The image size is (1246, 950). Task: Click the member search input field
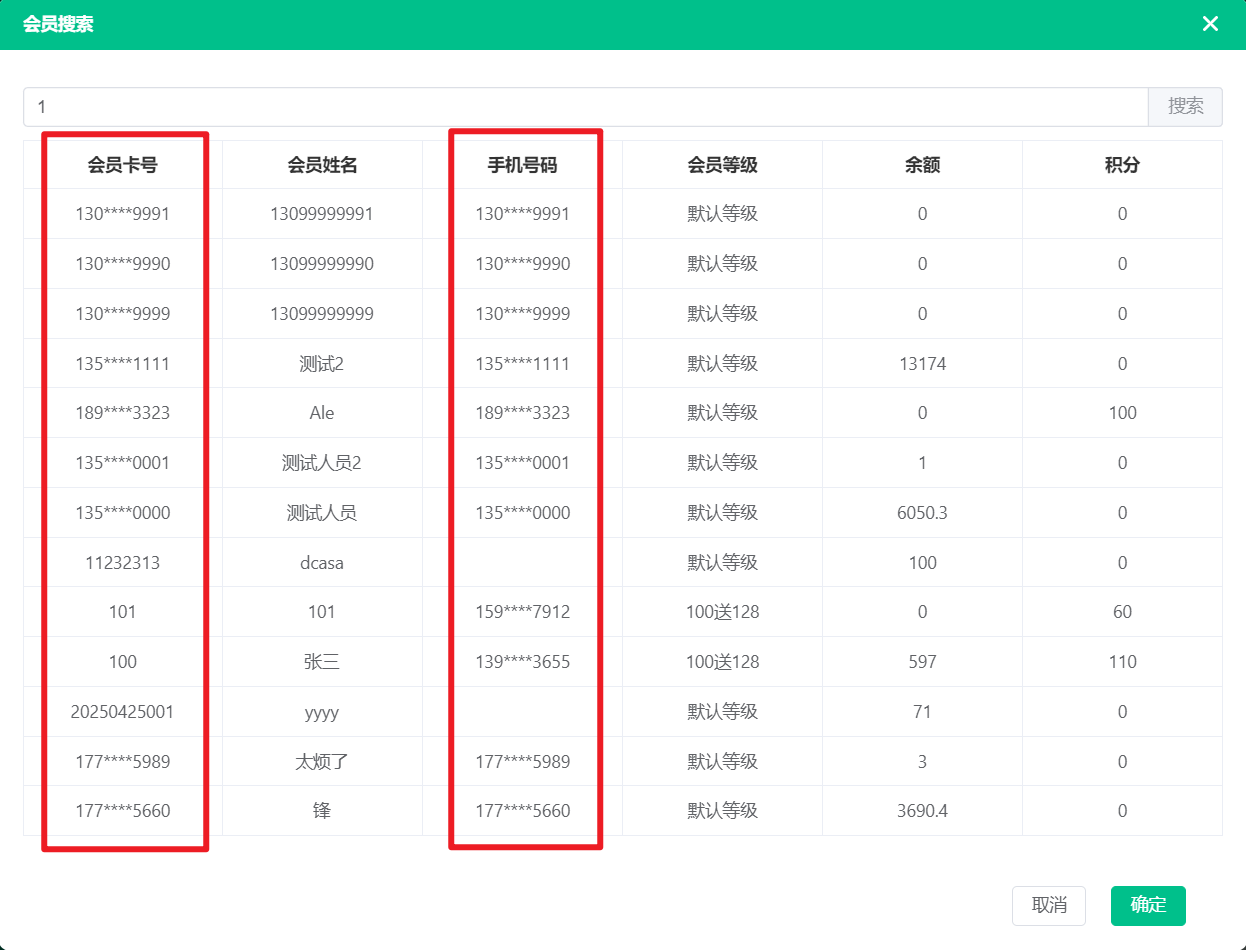point(586,107)
